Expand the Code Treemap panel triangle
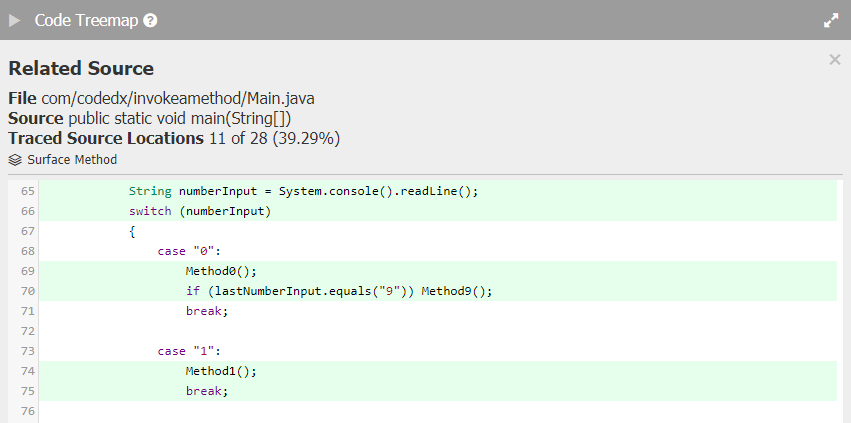851x423 pixels. tap(15, 20)
